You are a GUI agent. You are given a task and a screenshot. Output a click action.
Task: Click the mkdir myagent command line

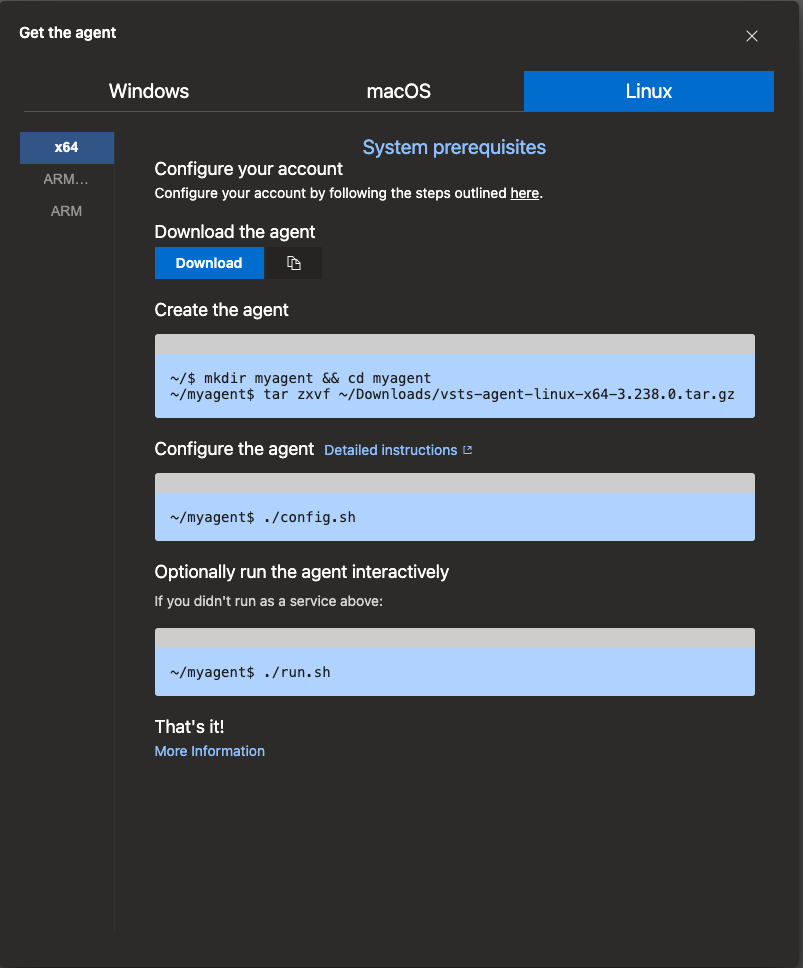301,378
